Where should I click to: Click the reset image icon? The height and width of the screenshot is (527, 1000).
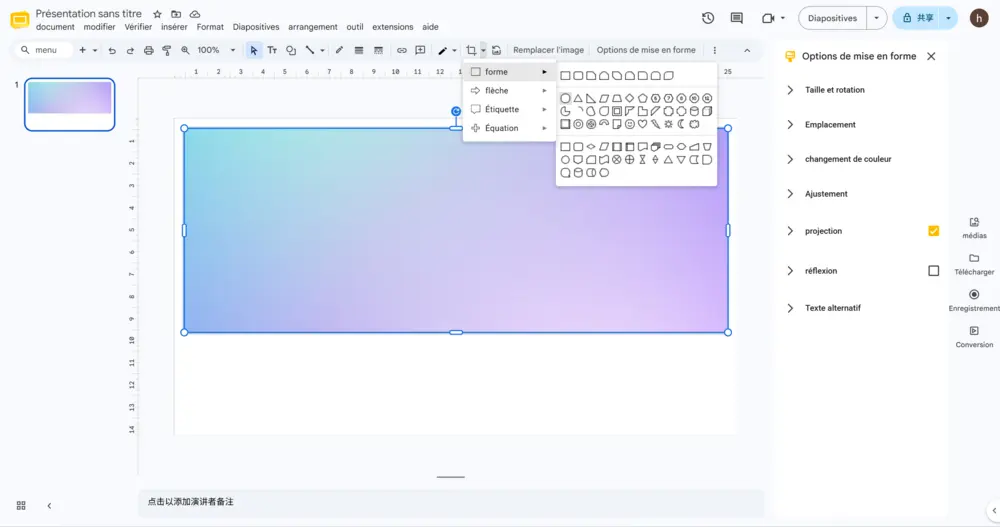tap(496, 50)
